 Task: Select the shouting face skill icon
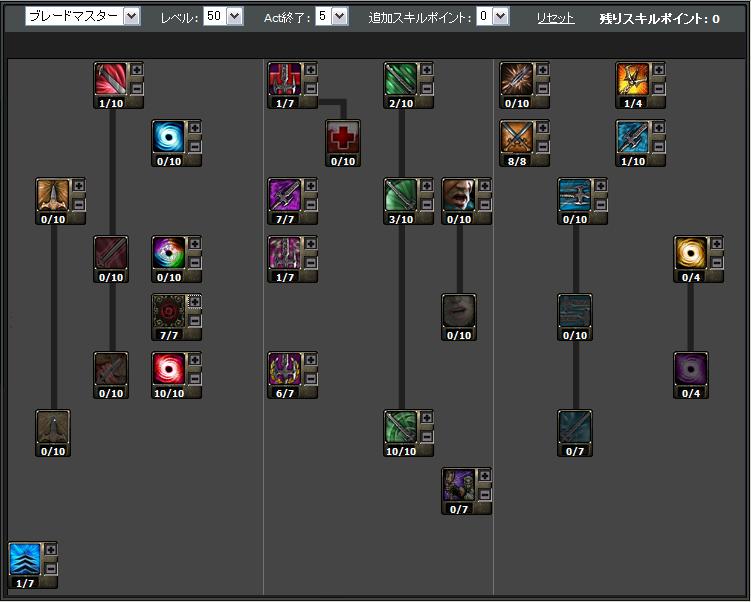click(x=458, y=195)
